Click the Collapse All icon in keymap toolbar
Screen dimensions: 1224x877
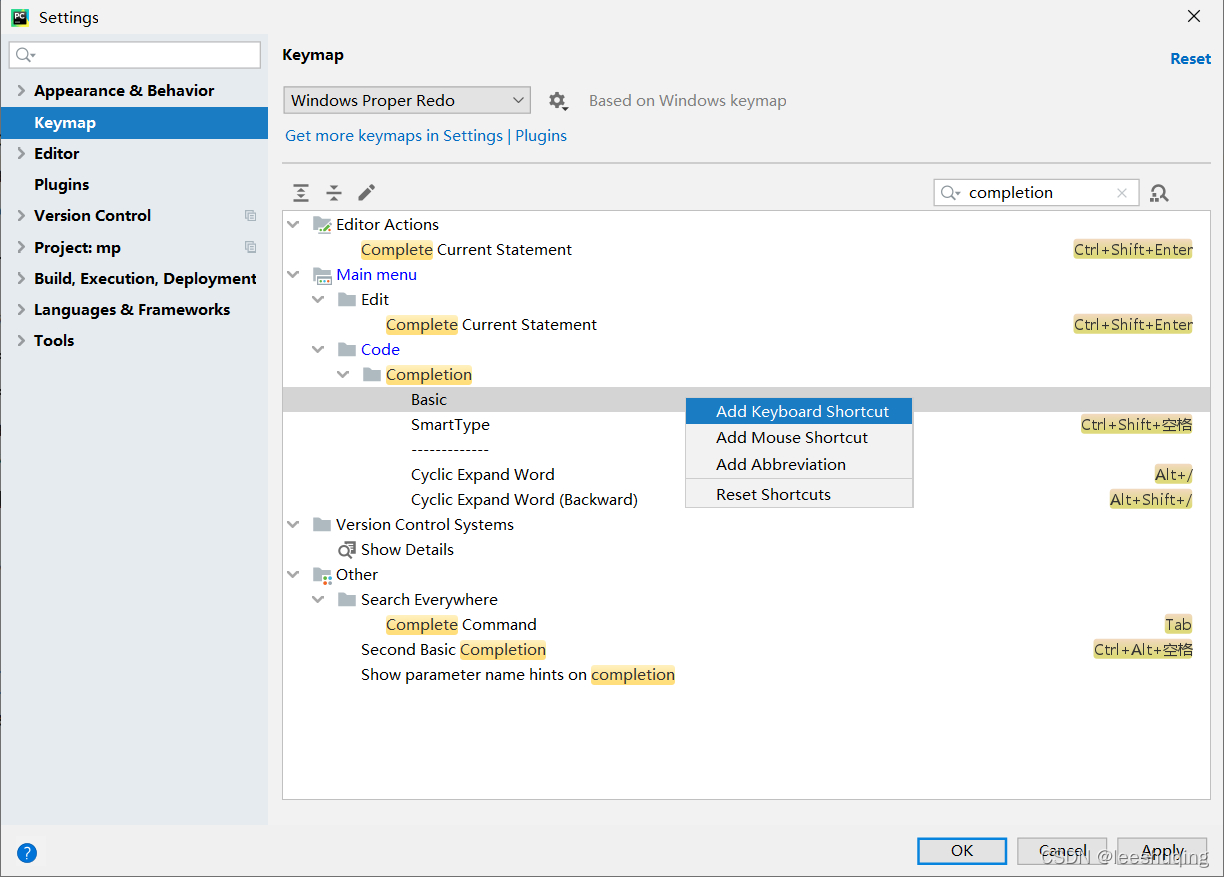[334, 193]
